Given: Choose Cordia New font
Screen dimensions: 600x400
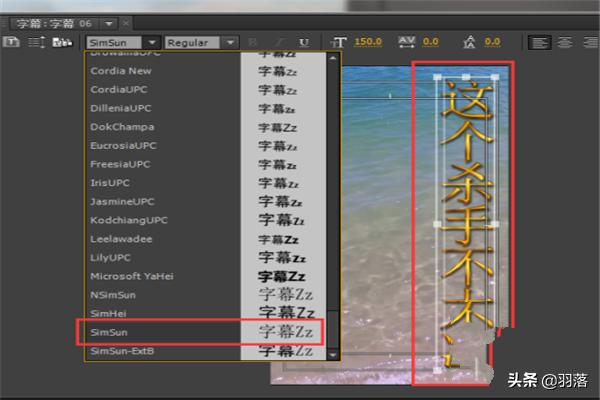Looking at the screenshot, I should point(207,71).
